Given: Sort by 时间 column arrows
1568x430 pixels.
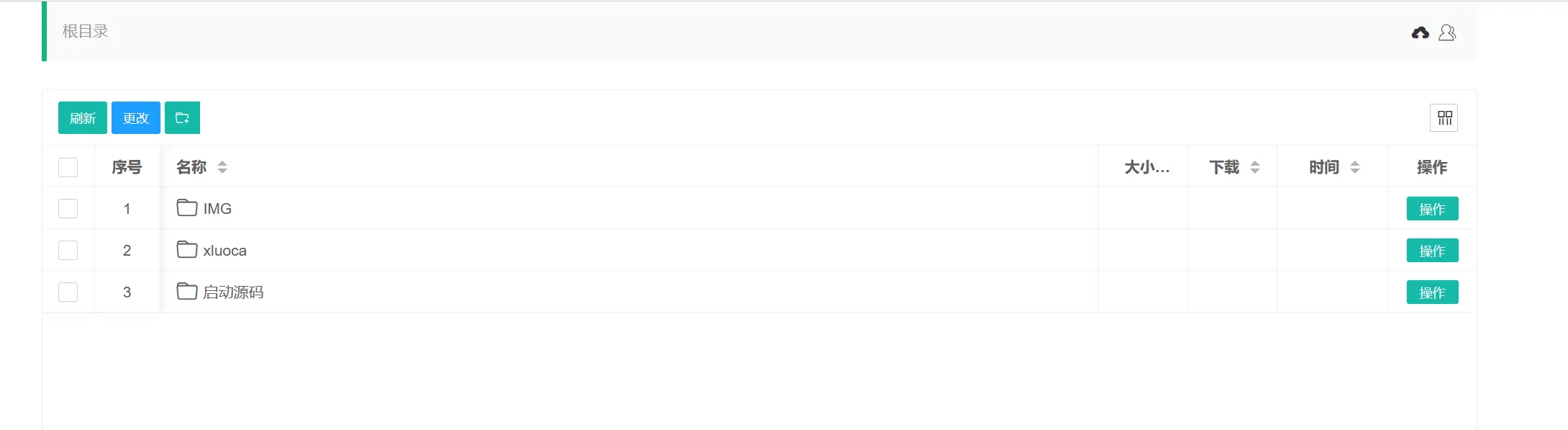Looking at the screenshot, I should pyautogui.click(x=1355, y=167).
